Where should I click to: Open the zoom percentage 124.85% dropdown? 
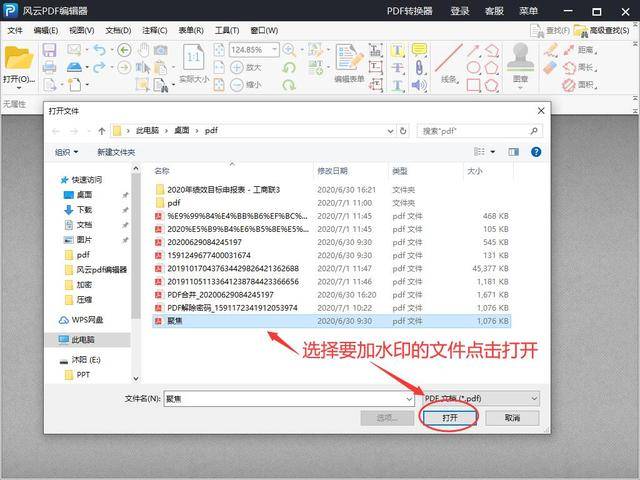275,50
